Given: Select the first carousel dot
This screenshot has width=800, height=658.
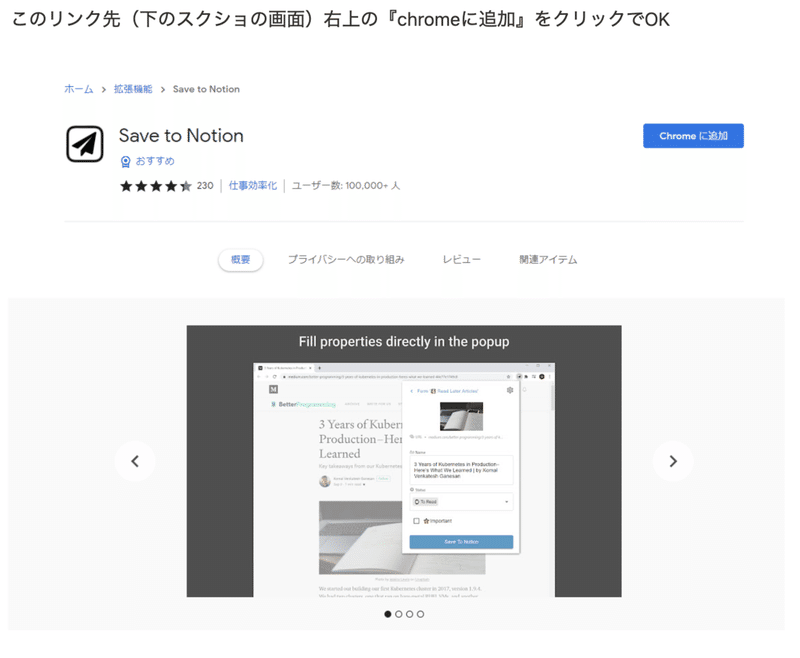Looking at the screenshot, I should [x=388, y=614].
